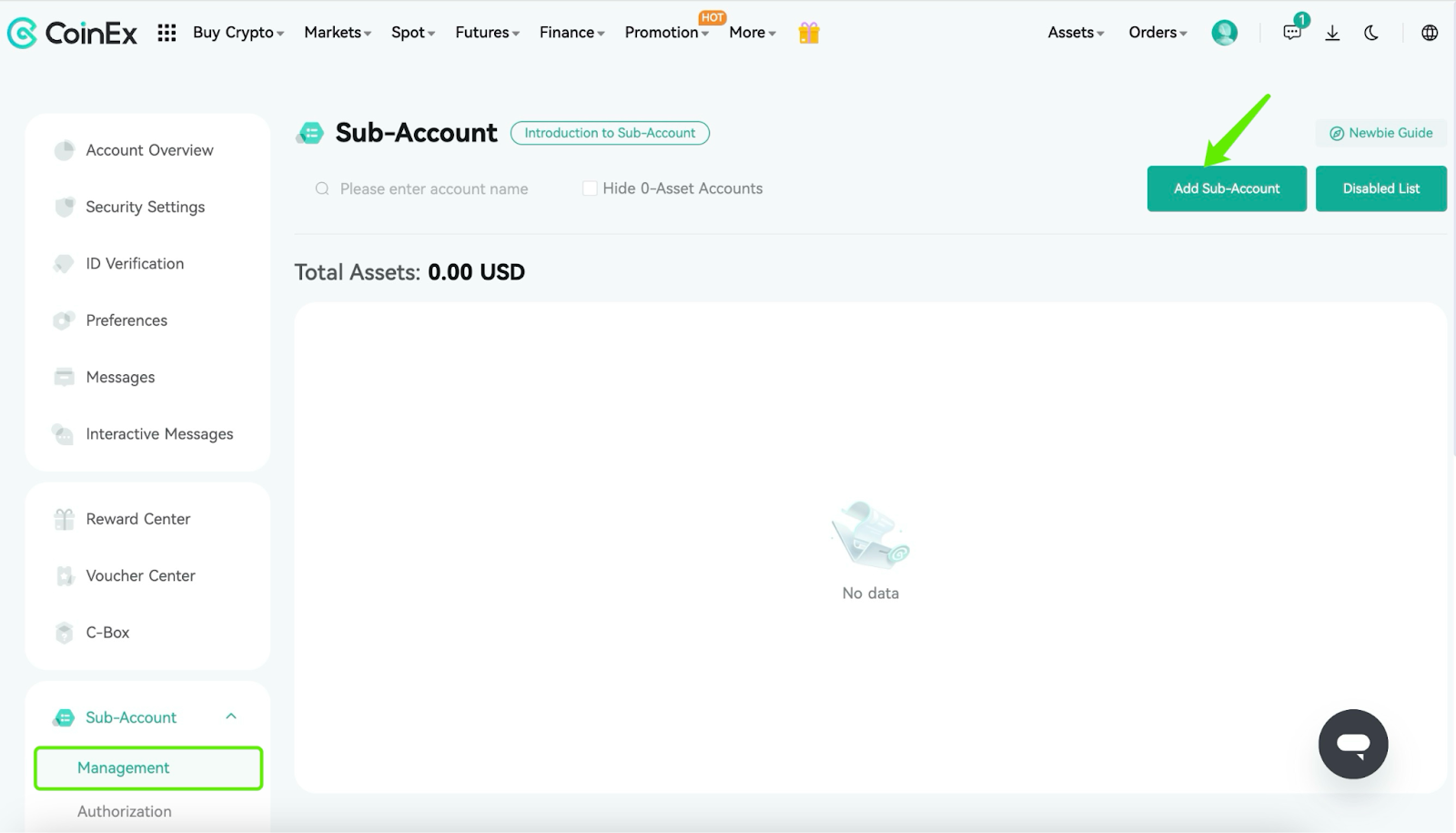Expand the Buy Crypto dropdown
Viewport: 1456px width, 833px height.
(238, 33)
